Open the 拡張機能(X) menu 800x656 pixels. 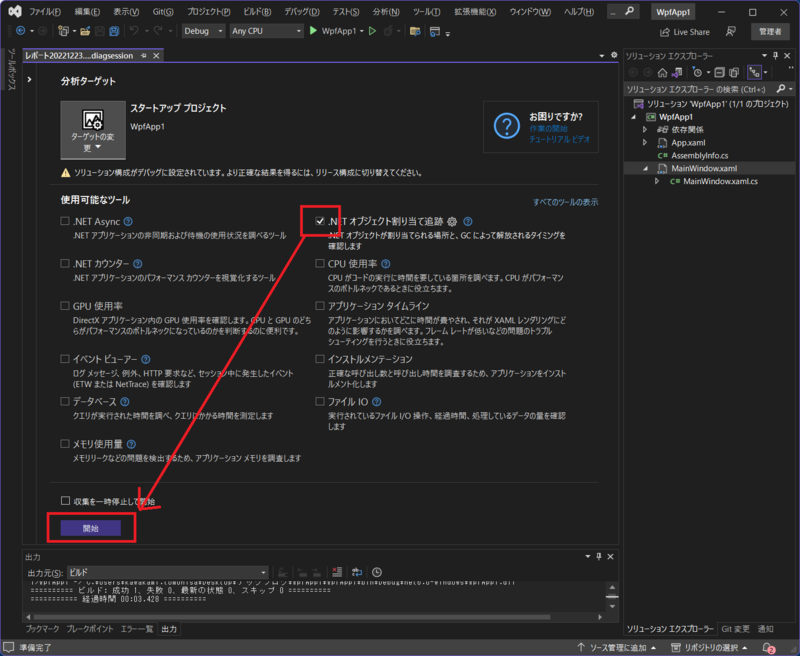(475, 12)
